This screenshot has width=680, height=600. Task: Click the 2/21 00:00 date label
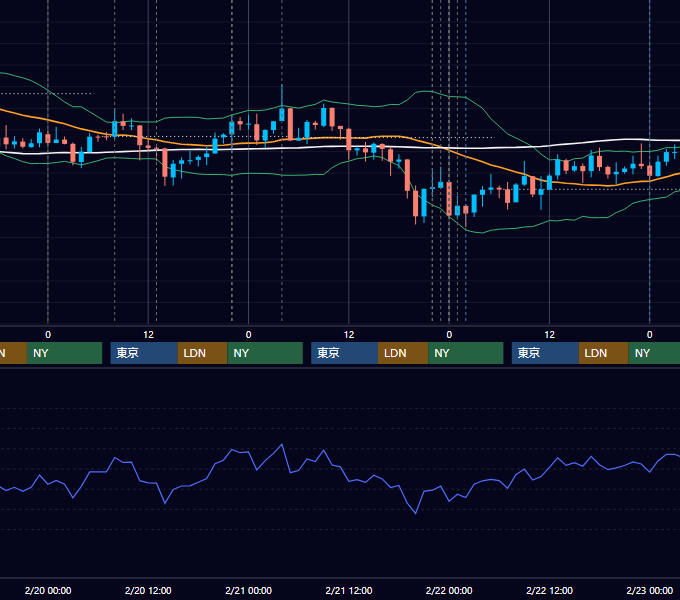tap(248, 590)
